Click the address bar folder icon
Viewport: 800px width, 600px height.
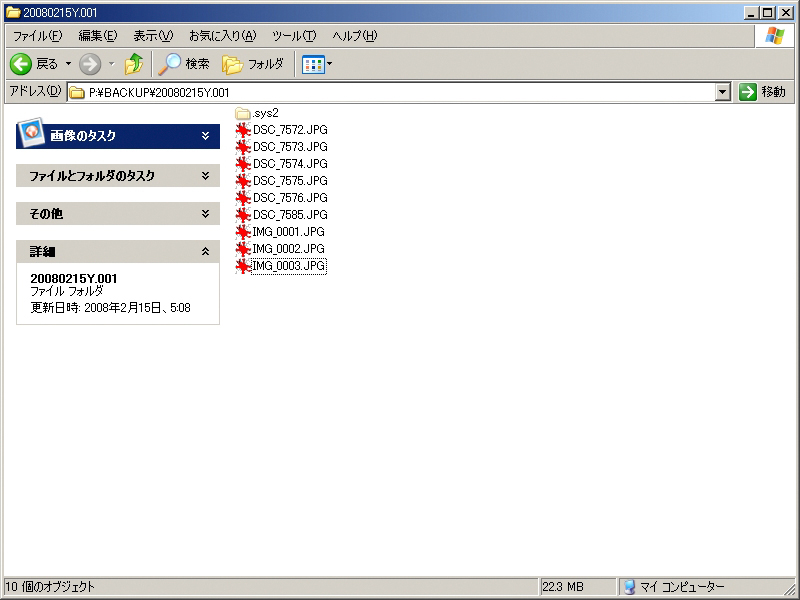pos(77,93)
